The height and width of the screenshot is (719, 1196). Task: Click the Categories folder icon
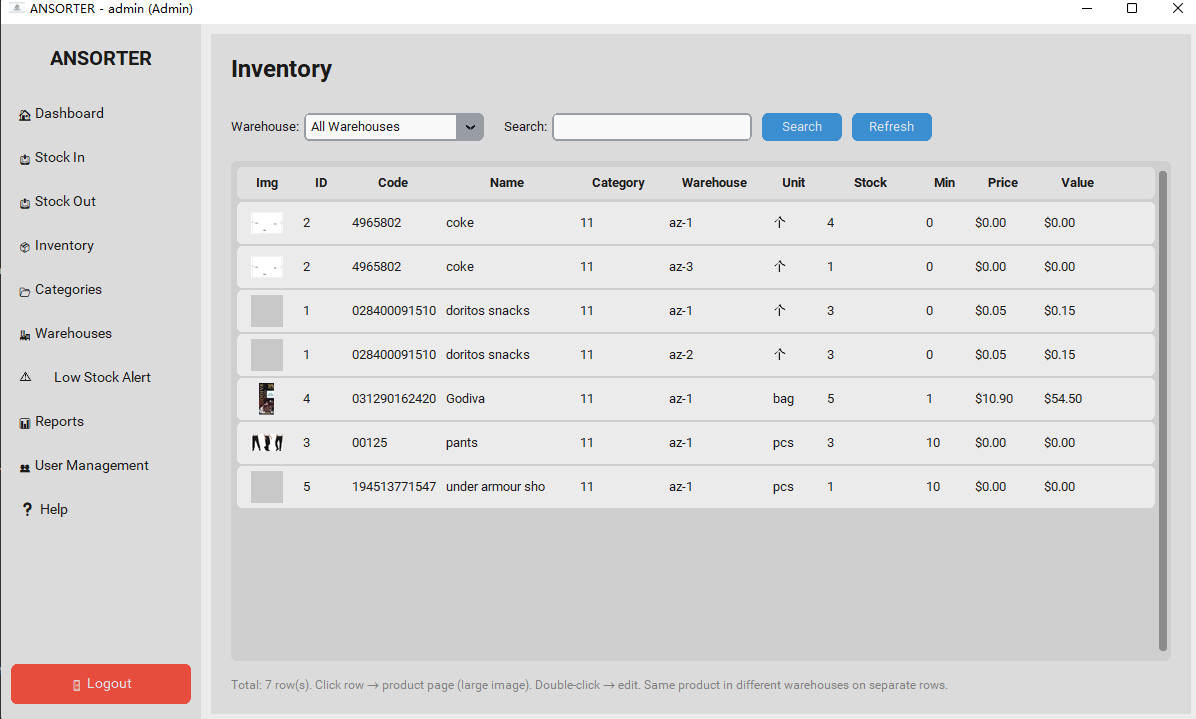(x=24, y=291)
